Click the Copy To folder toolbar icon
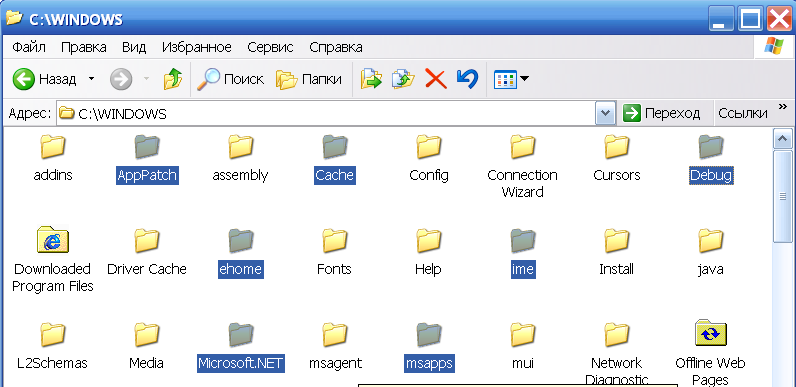The height and width of the screenshot is (387, 796). tap(403, 79)
